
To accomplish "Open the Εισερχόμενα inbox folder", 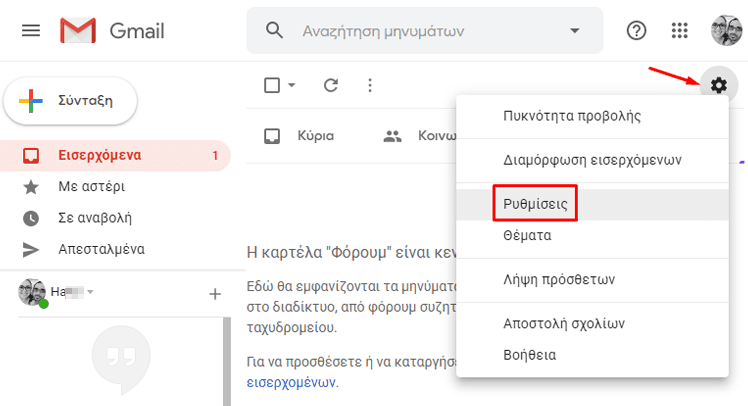I will (x=96, y=155).
